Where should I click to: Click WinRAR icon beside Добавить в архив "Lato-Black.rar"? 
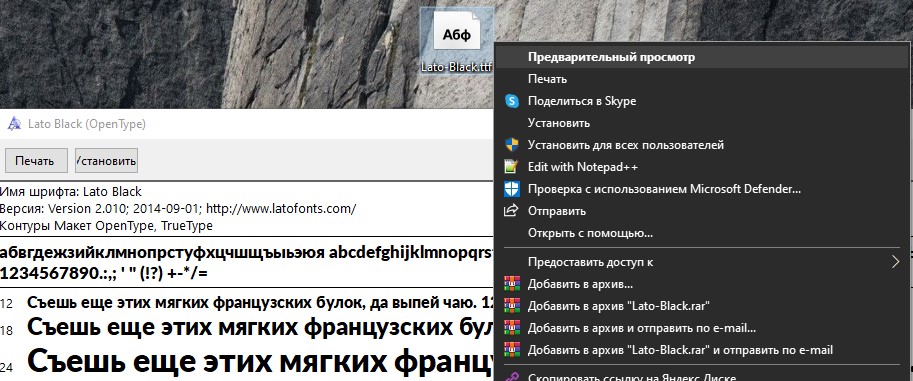[512, 306]
